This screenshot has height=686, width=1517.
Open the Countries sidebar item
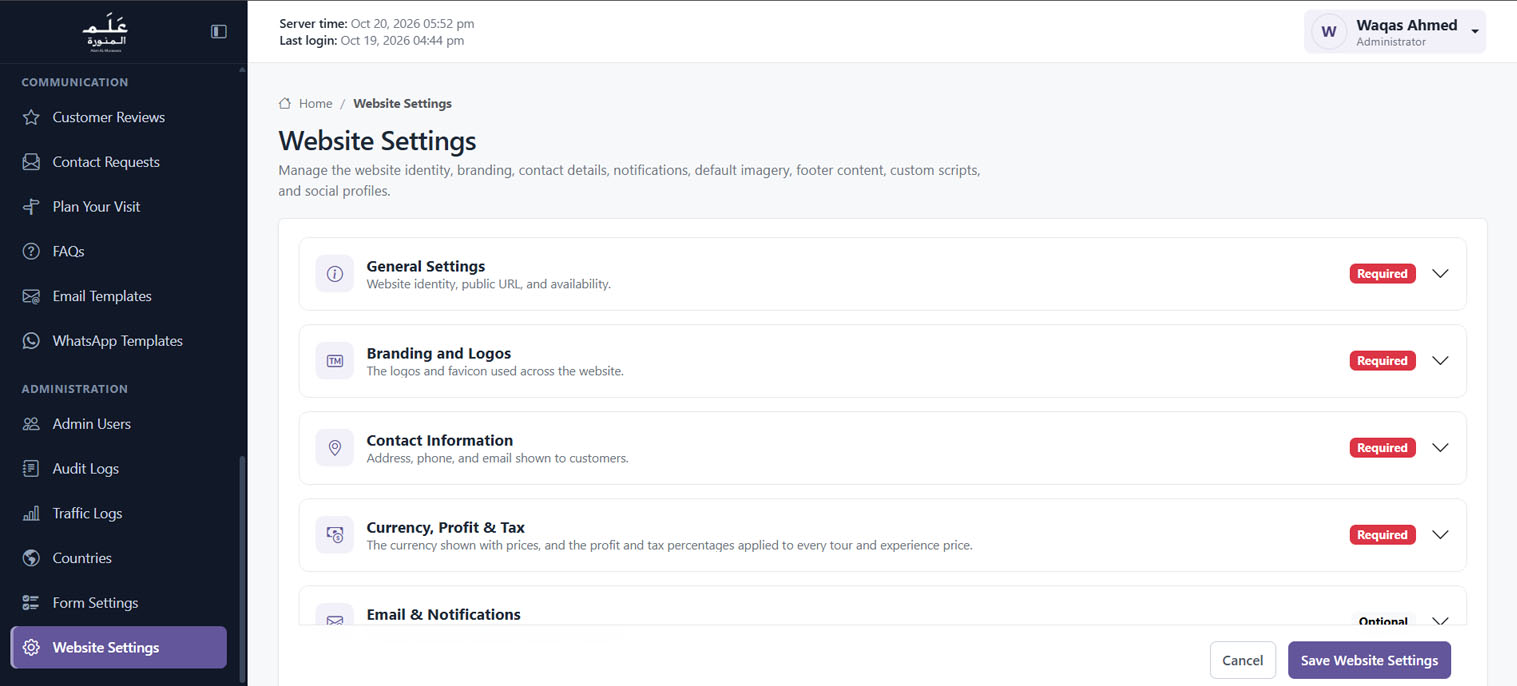tap(119, 558)
